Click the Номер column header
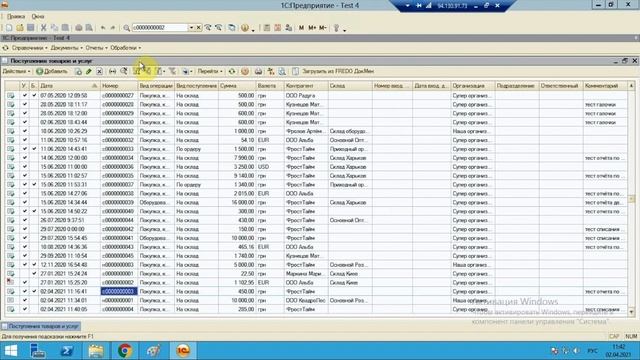Image resolution: width=640 pixels, height=360 pixels. [119, 86]
